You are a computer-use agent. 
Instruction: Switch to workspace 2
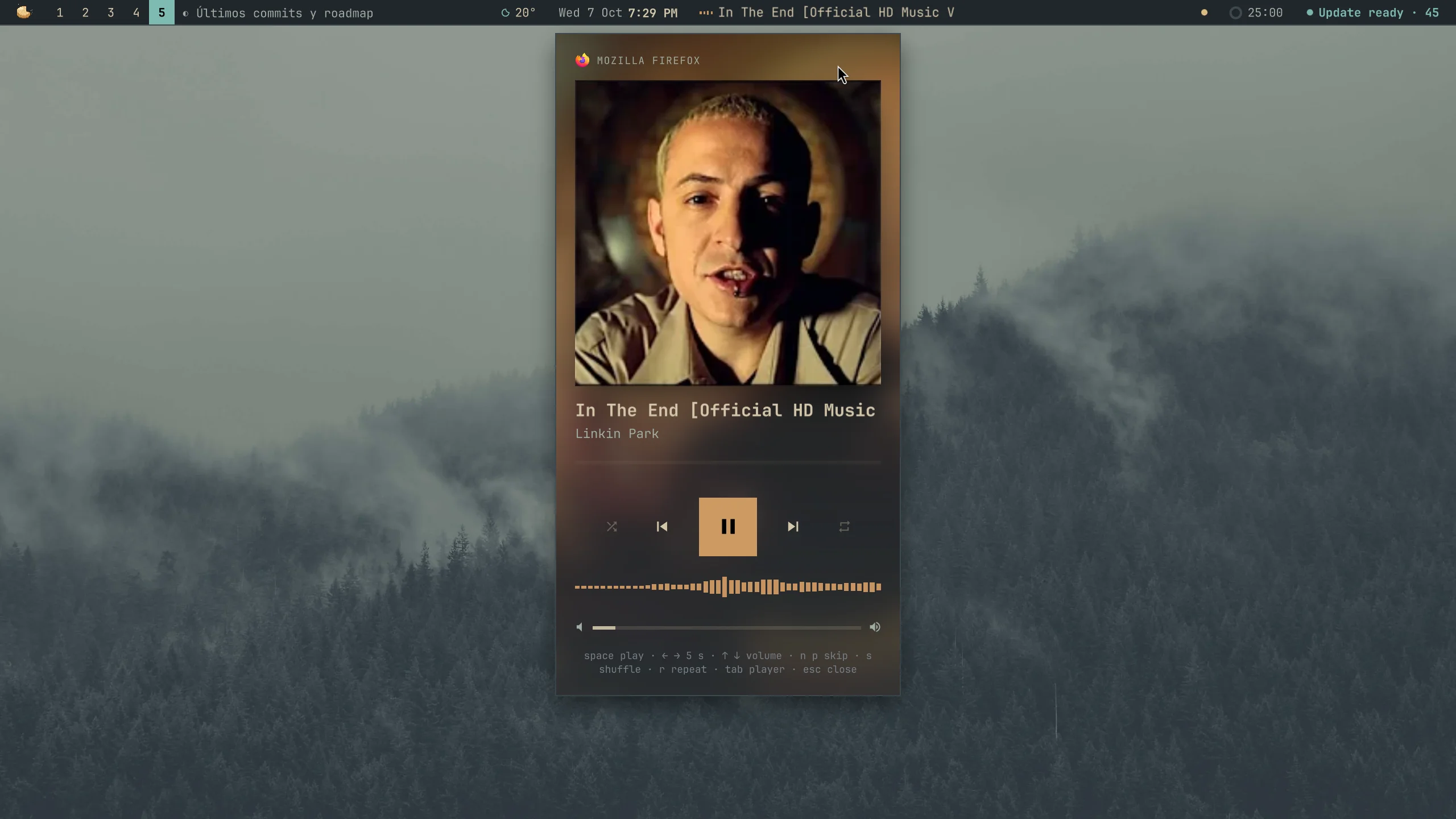(85, 13)
